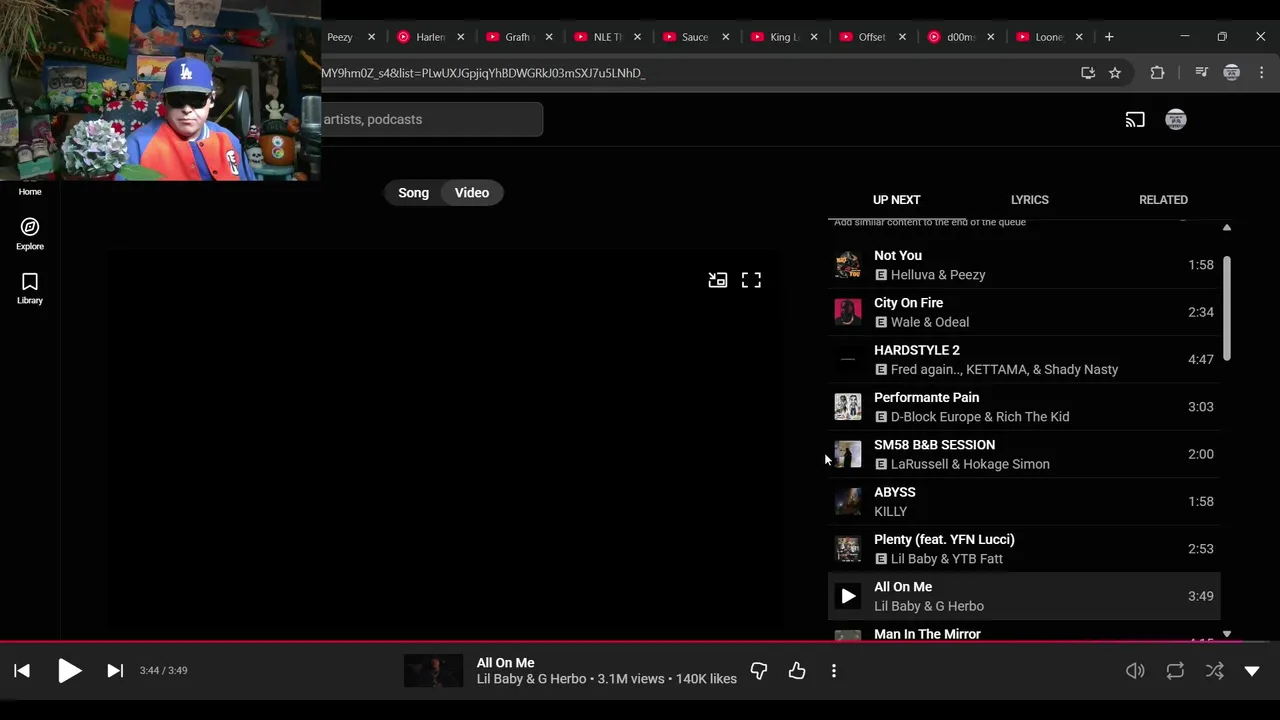Open the browser extensions puzzle icon

coord(1157,73)
